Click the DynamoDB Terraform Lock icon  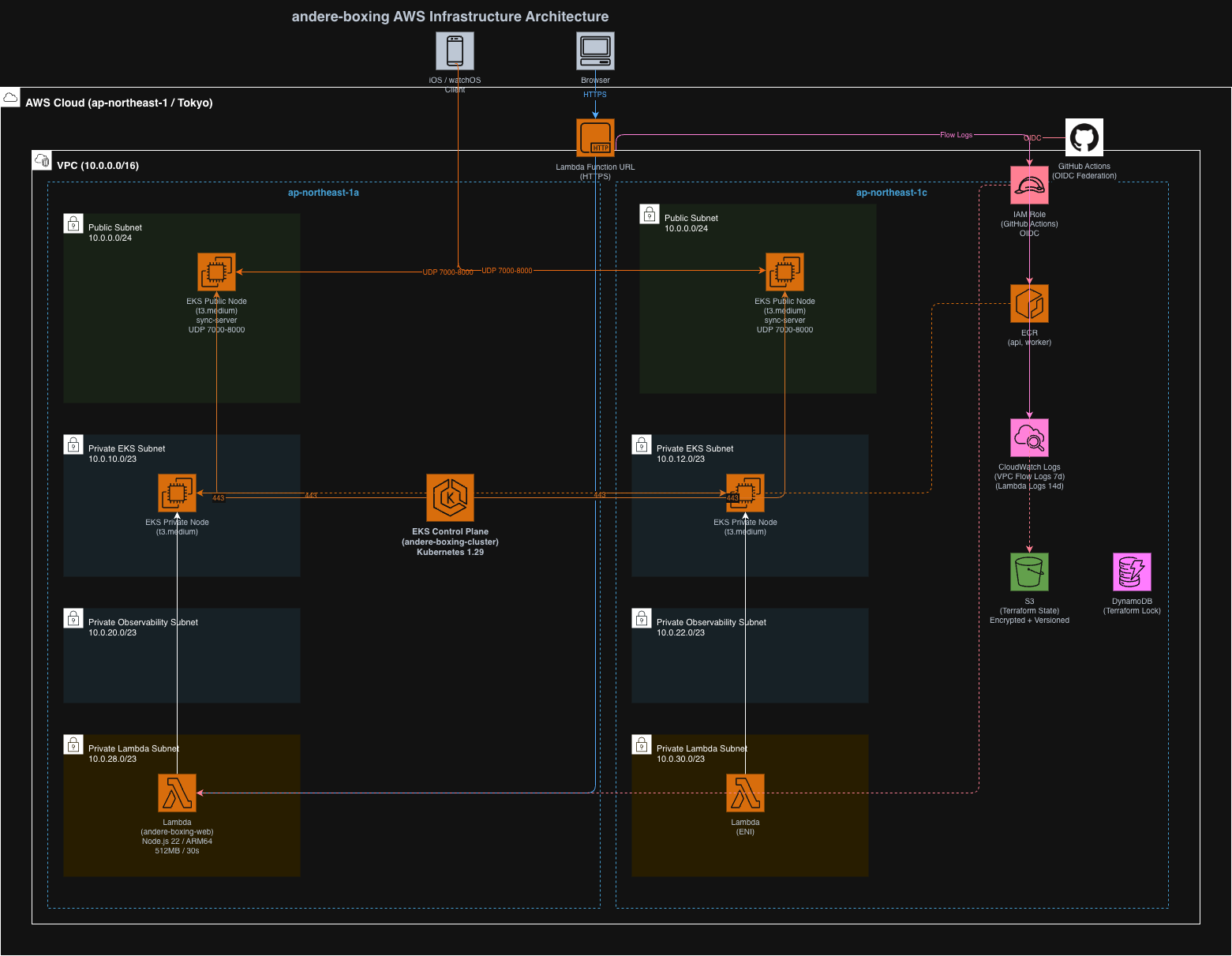coord(1132,572)
